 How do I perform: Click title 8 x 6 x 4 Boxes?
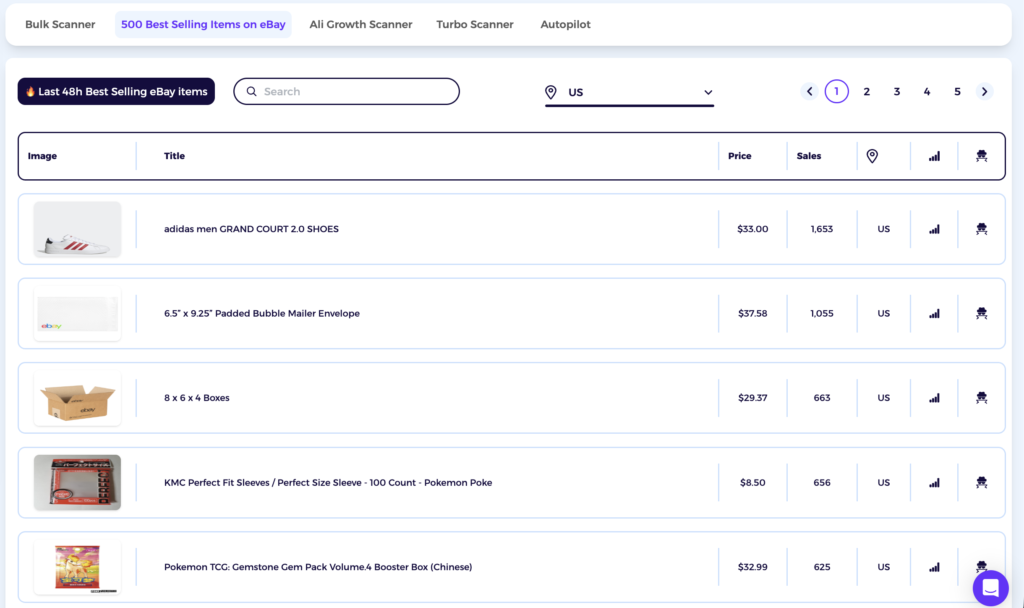click(197, 398)
